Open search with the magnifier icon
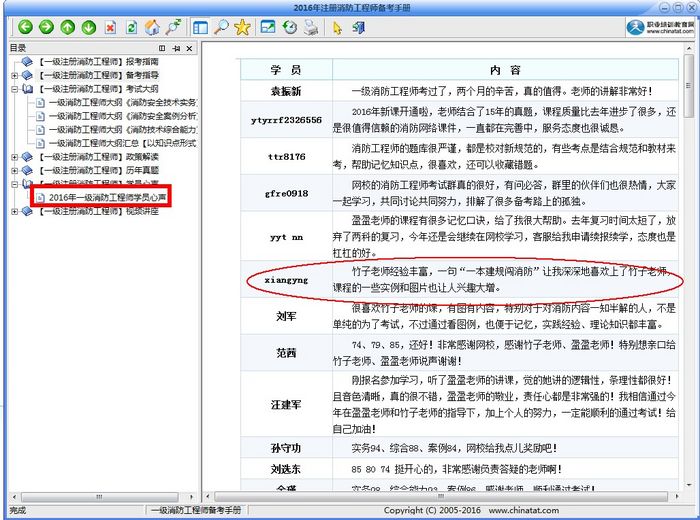 221,27
